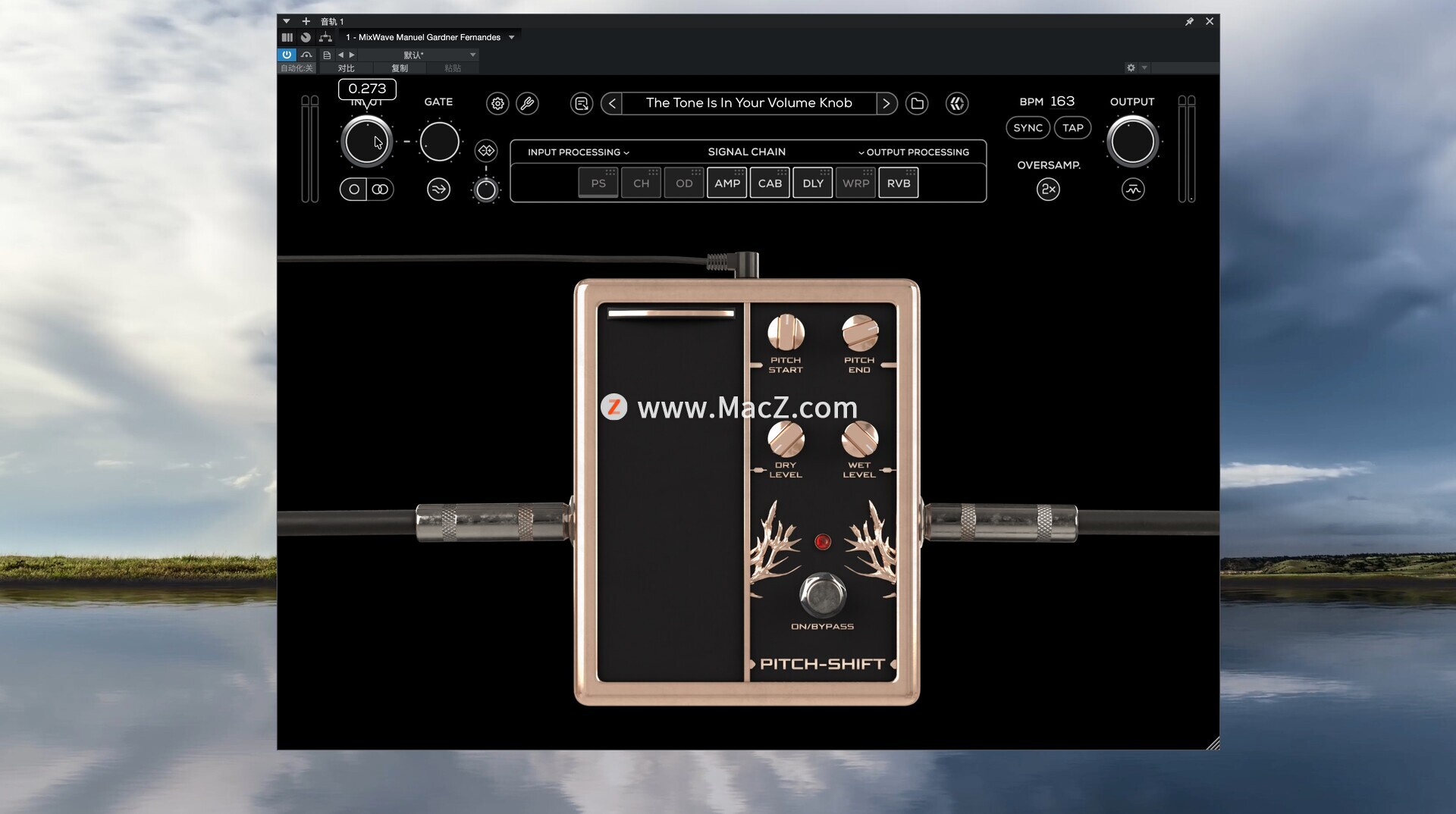
Task: Click the wrench tools icon
Action: [x=527, y=104]
